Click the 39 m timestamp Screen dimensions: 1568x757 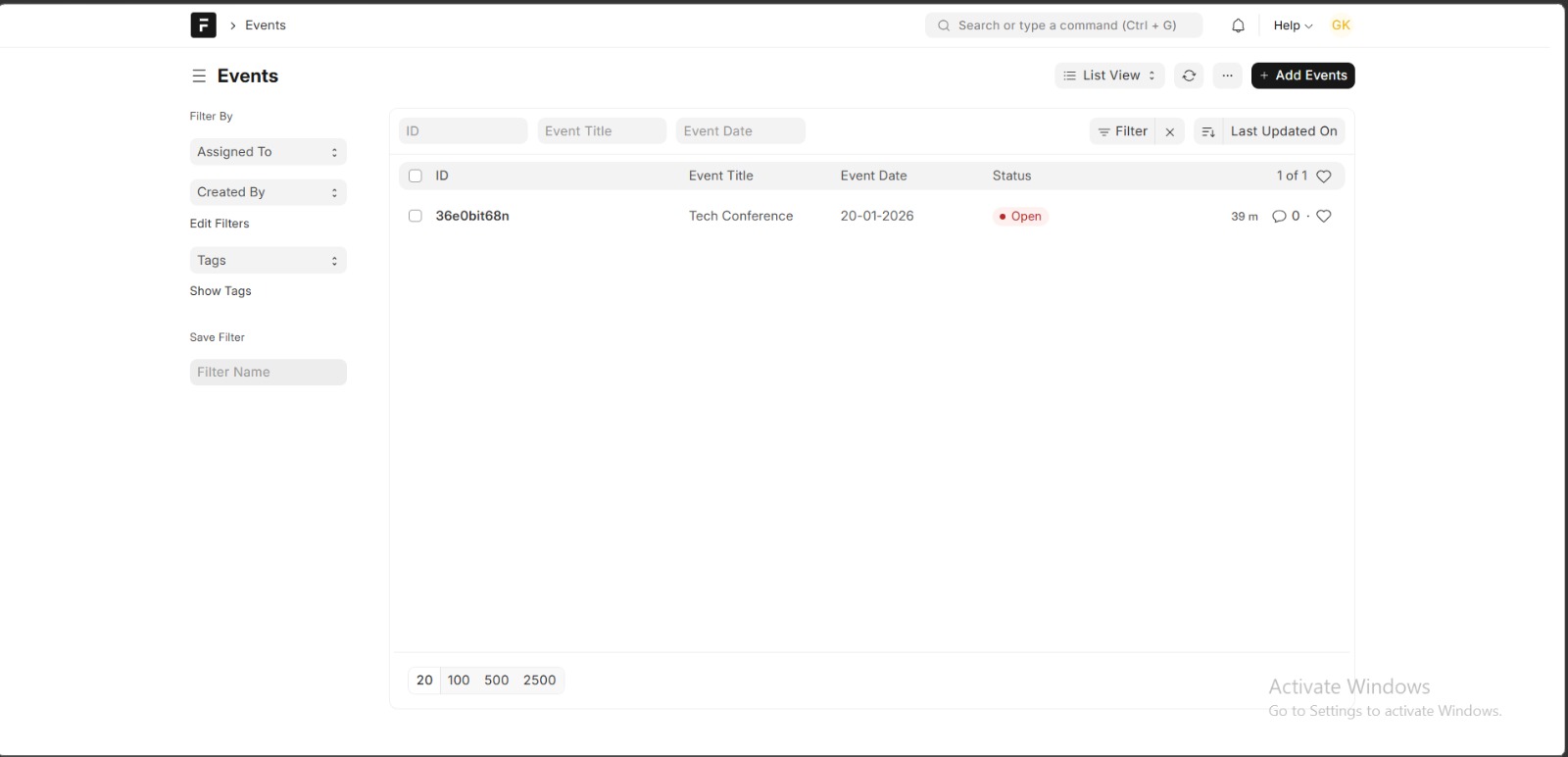tap(1245, 217)
